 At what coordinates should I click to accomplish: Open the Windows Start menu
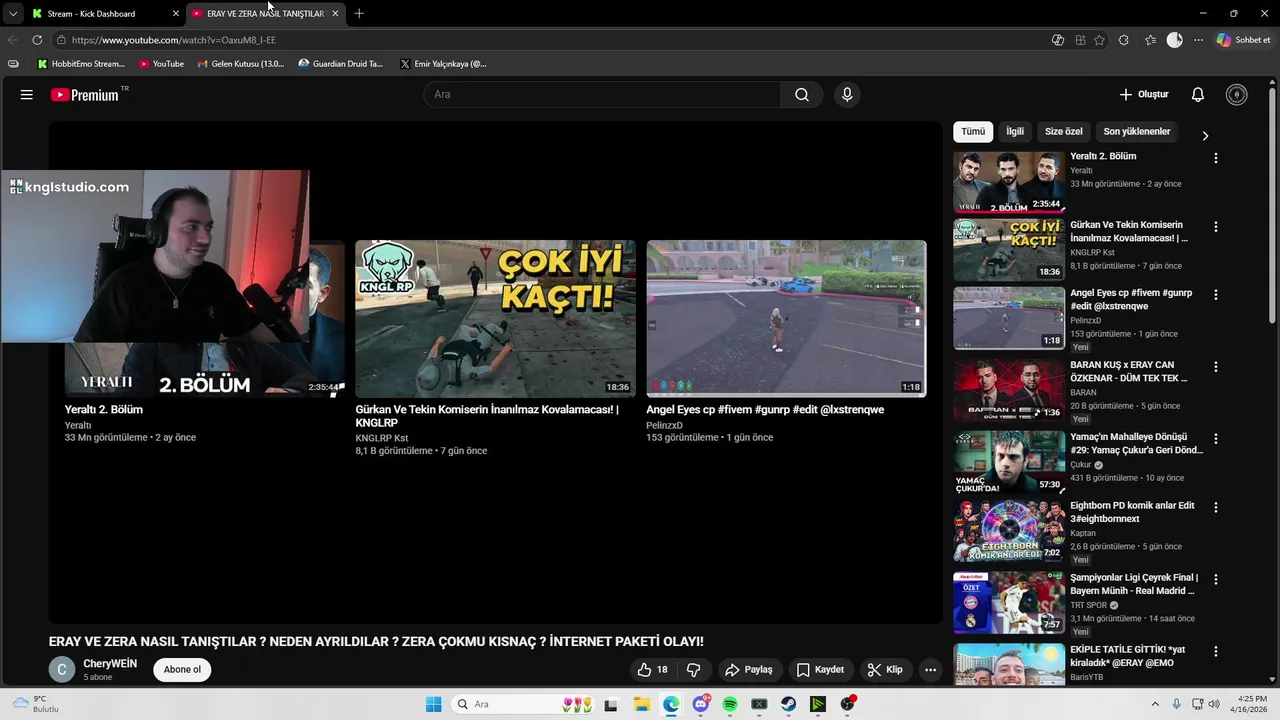pos(433,704)
